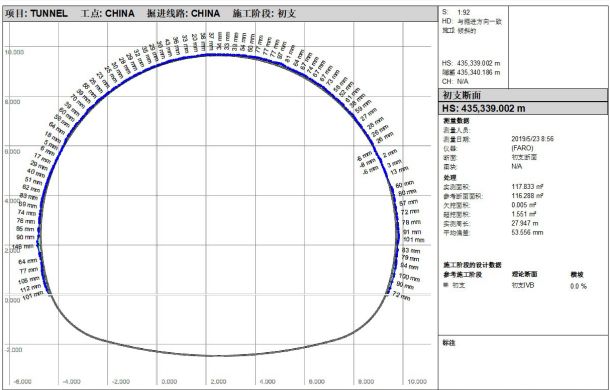Select the 10.000 label on vertical axis
The width and height of the screenshot is (610, 390).
point(14,53)
